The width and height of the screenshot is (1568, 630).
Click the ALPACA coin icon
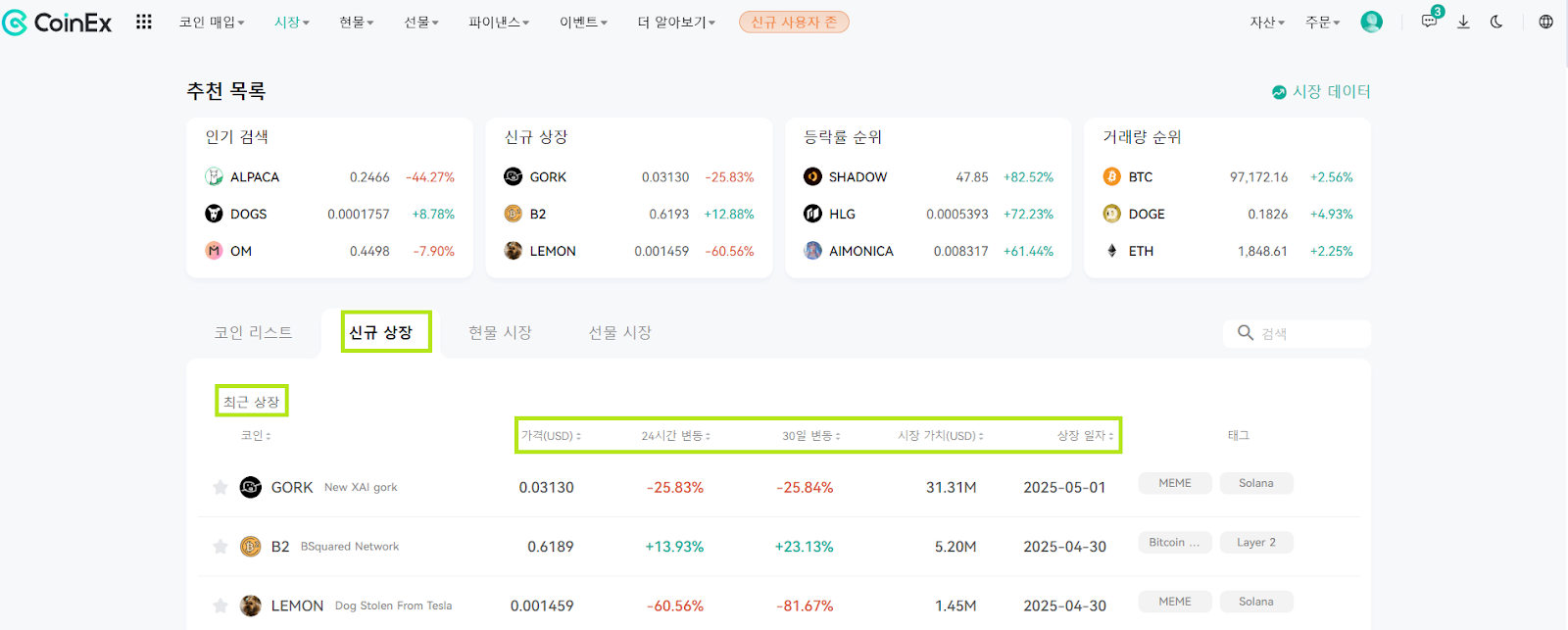214,176
